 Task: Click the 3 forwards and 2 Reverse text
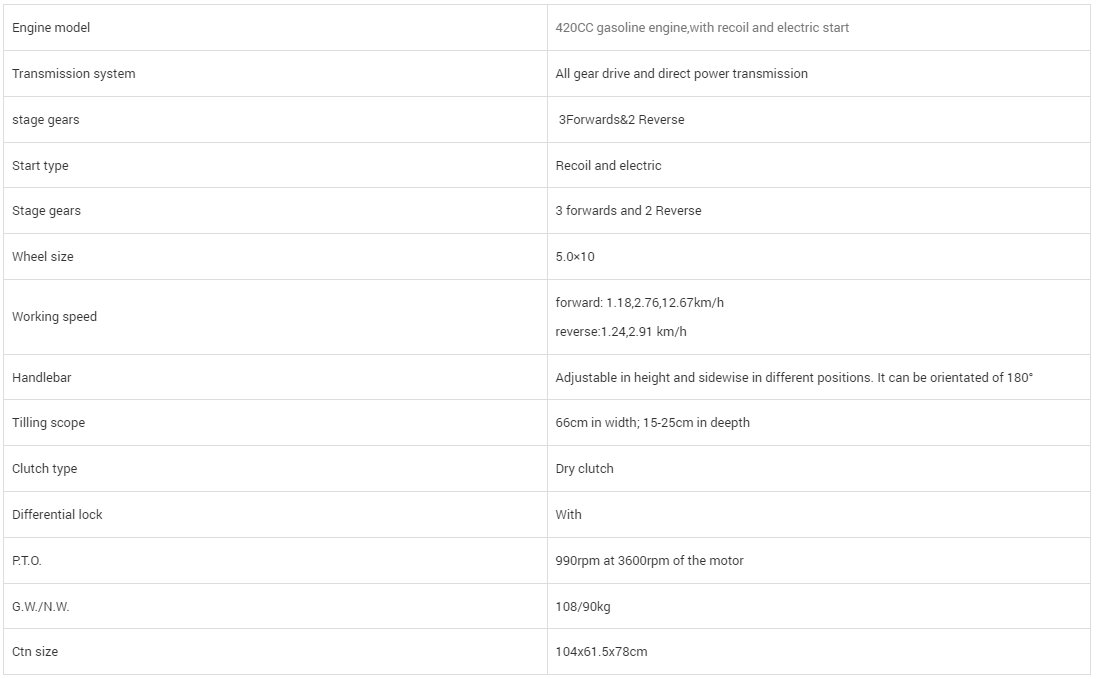point(628,211)
